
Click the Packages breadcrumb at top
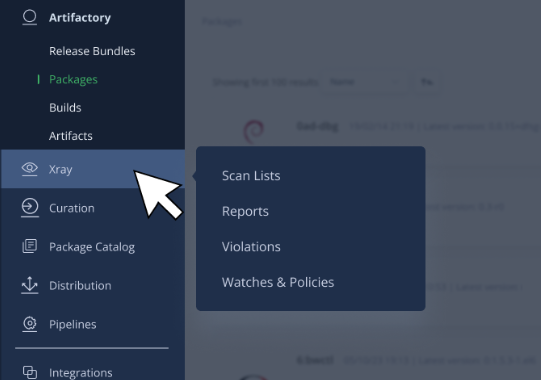click(222, 21)
